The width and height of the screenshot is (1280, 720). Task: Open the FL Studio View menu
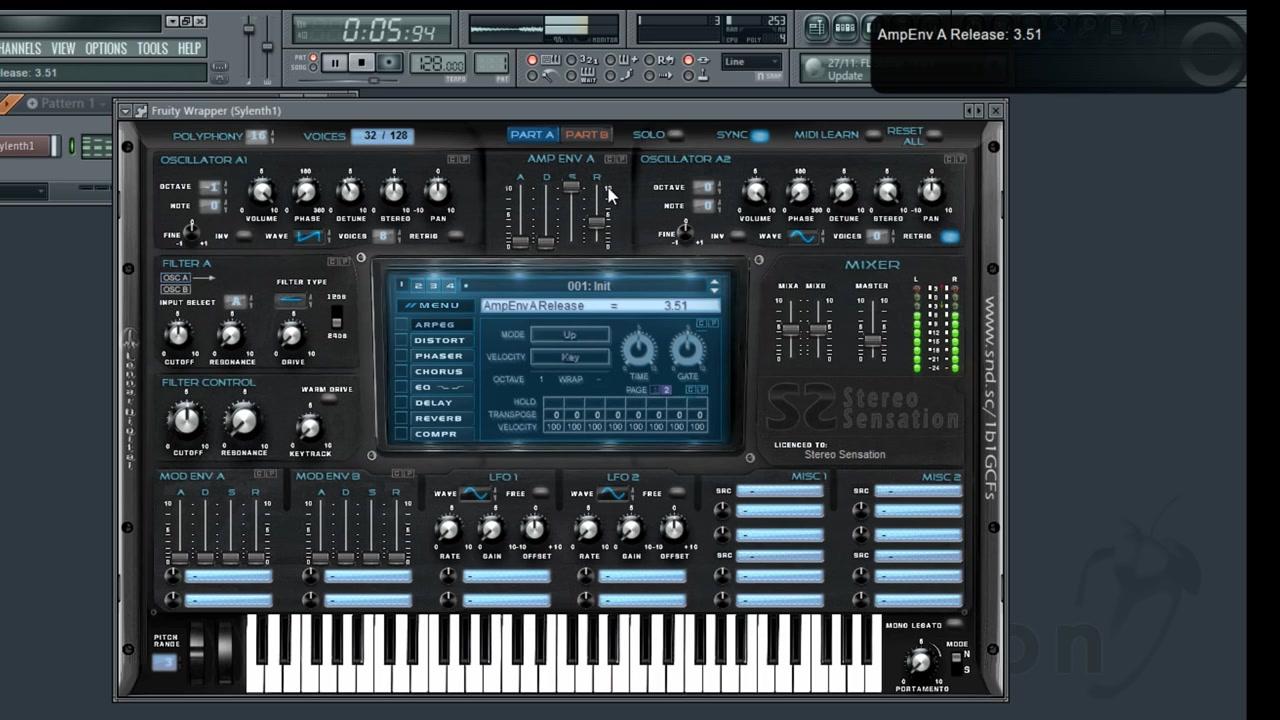tap(63, 48)
